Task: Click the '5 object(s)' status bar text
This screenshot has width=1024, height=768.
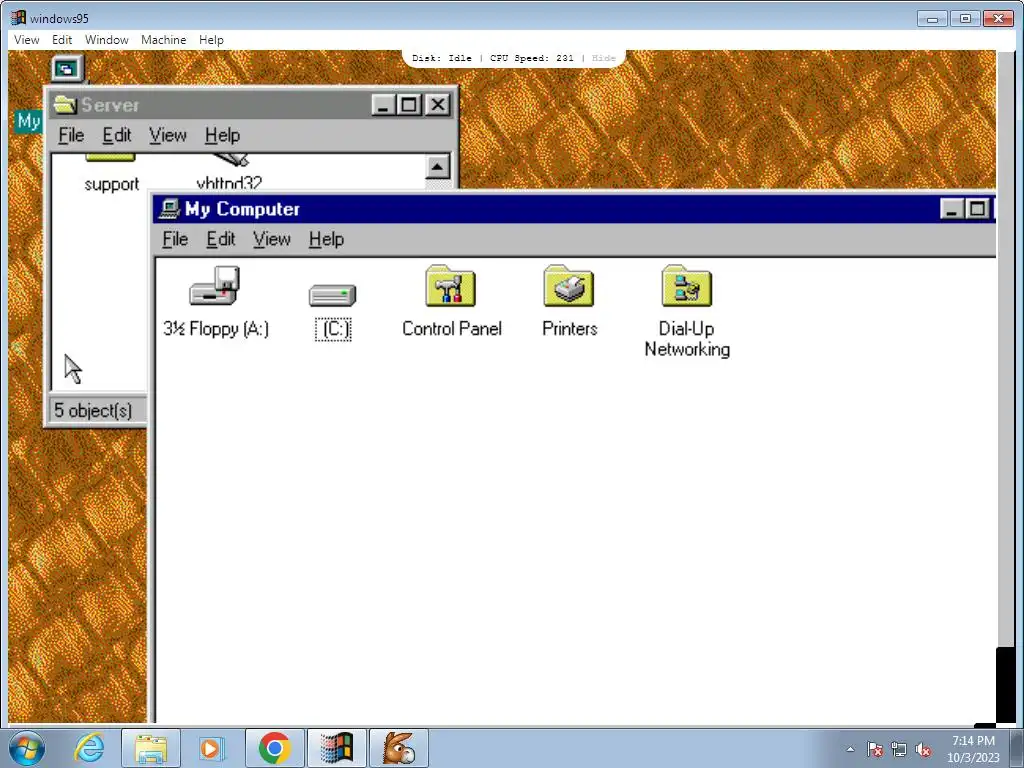Action: click(93, 411)
